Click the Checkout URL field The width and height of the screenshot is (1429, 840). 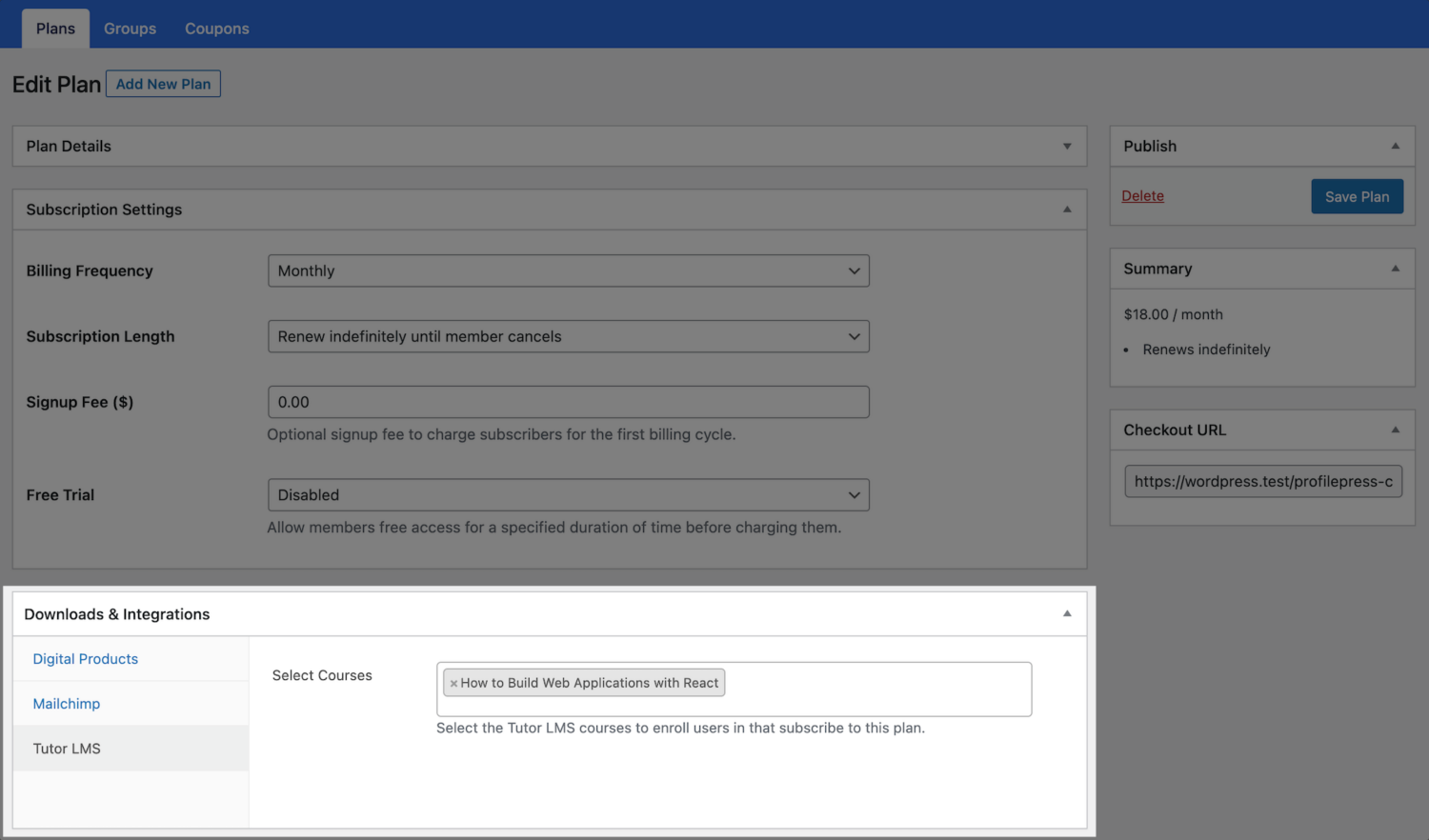pos(1263,482)
